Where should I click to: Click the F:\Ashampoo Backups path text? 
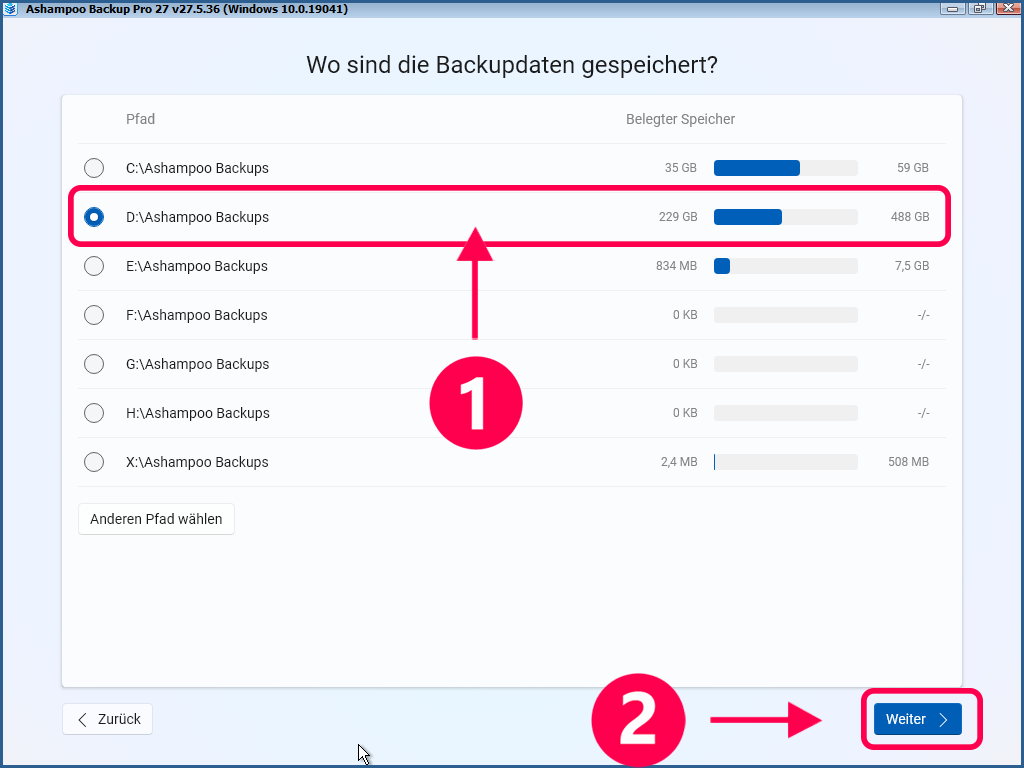click(x=197, y=315)
